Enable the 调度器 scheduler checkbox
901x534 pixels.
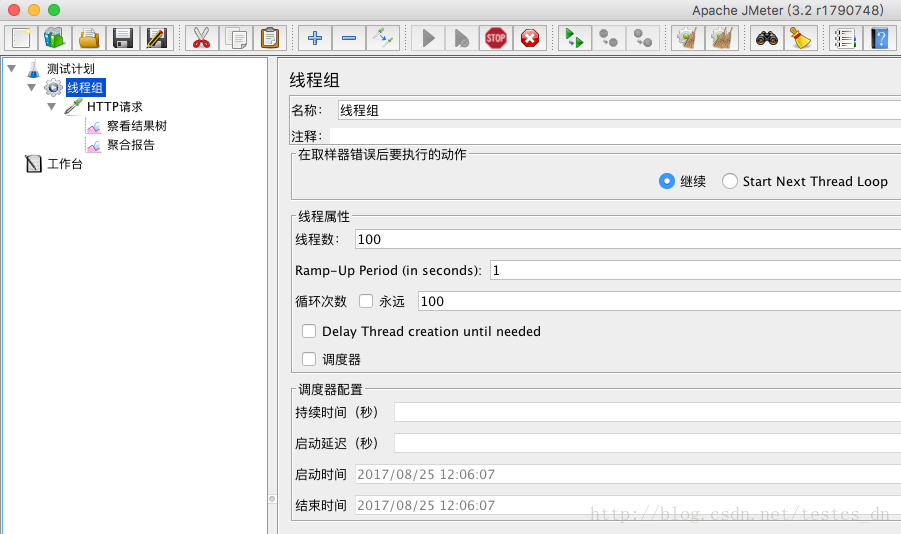[x=309, y=359]
